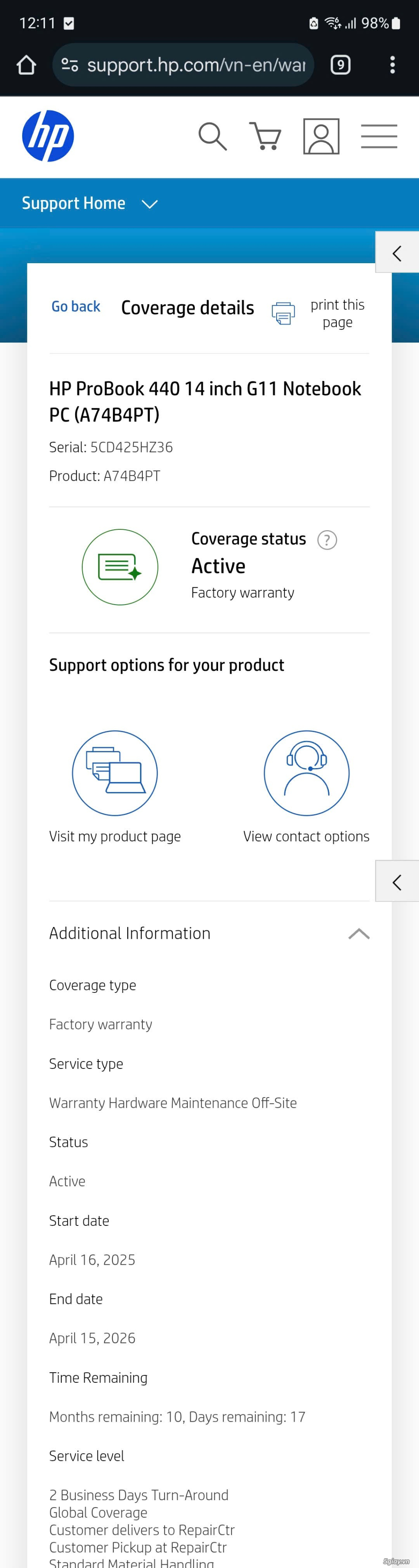Click the product page devices icon
419x1568 pixels.
[115, 773]
